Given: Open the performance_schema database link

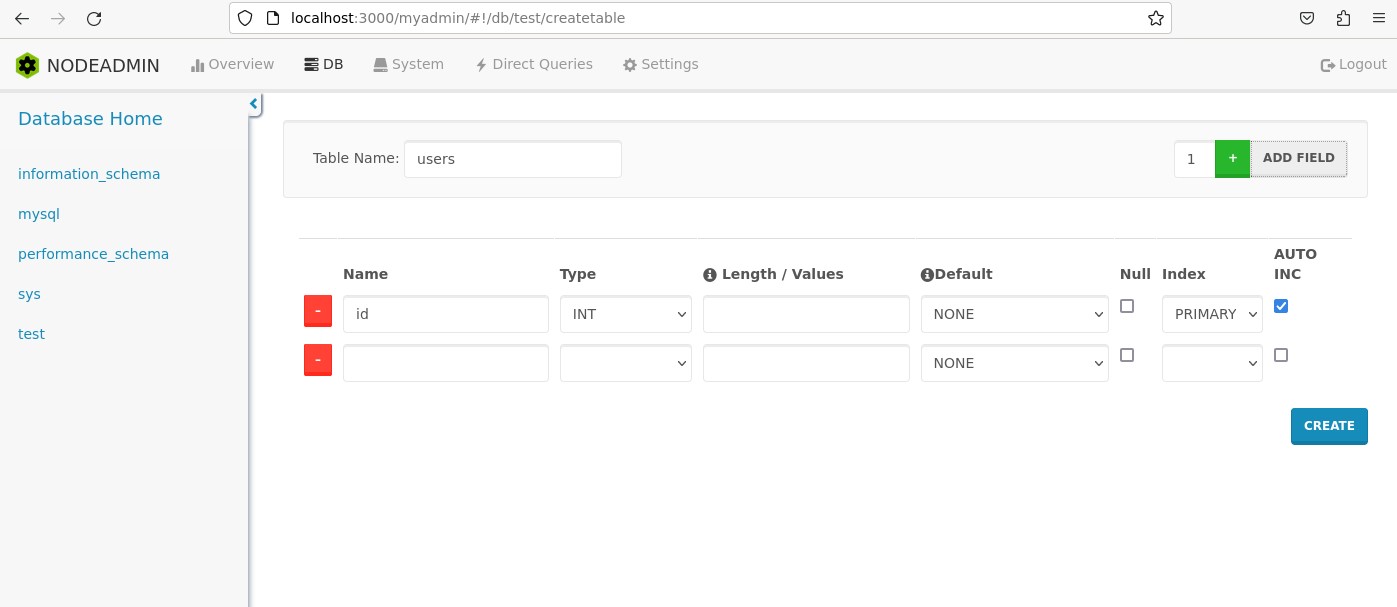Looking at the screenshot, I should coord(93,254).
